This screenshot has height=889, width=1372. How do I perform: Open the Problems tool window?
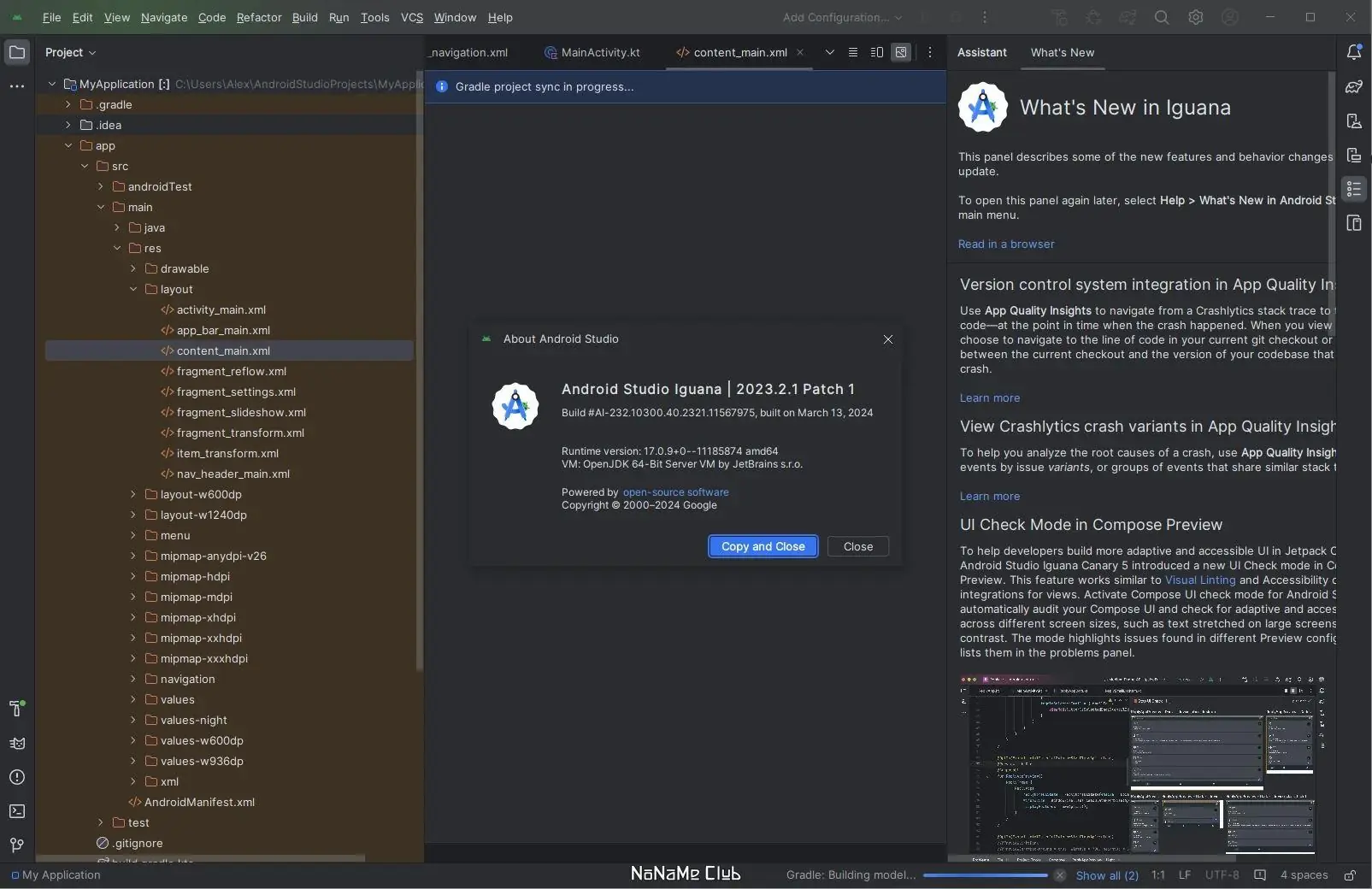(17, 777)
